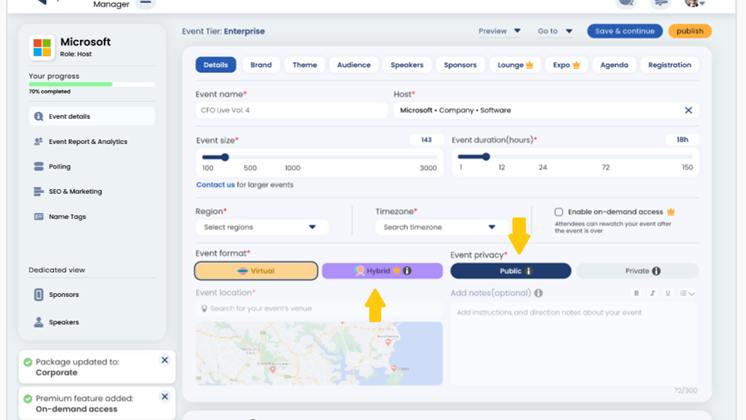Click the Event duration slider handle

pyautogui.click(x=486, y=156)
